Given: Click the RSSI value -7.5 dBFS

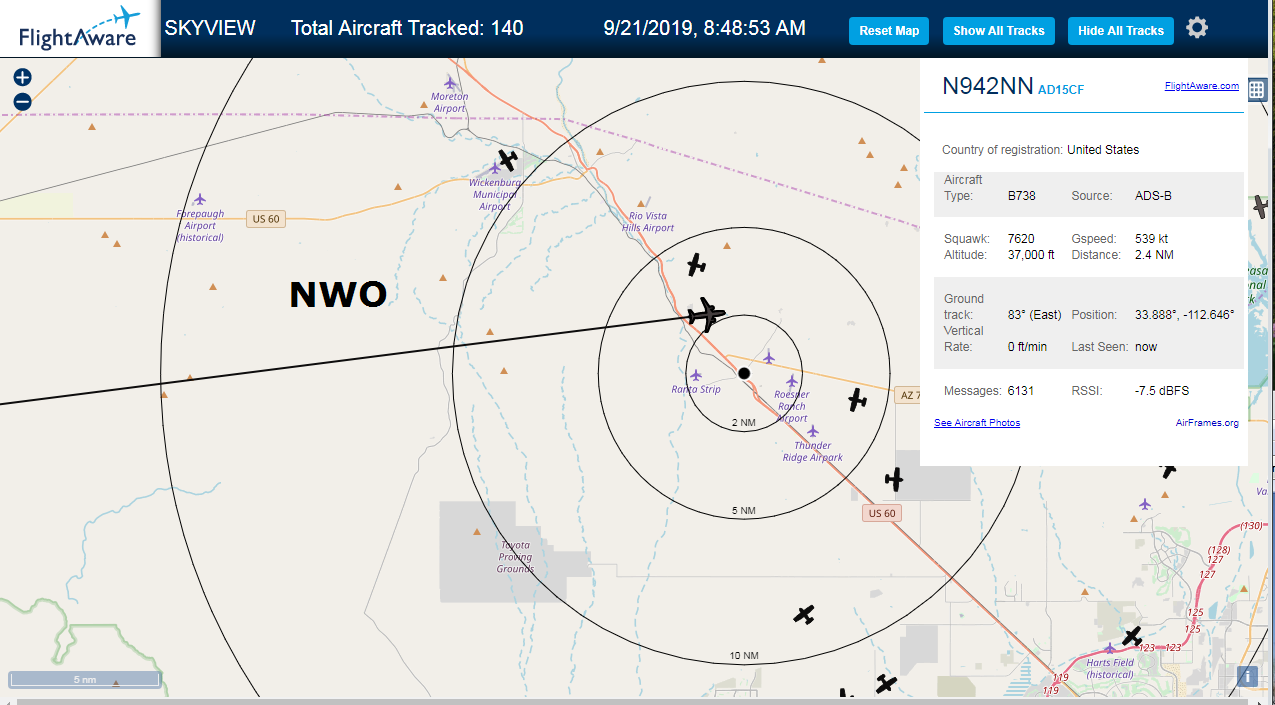Looking at the screenshot, I should [x=1162, y=391].
